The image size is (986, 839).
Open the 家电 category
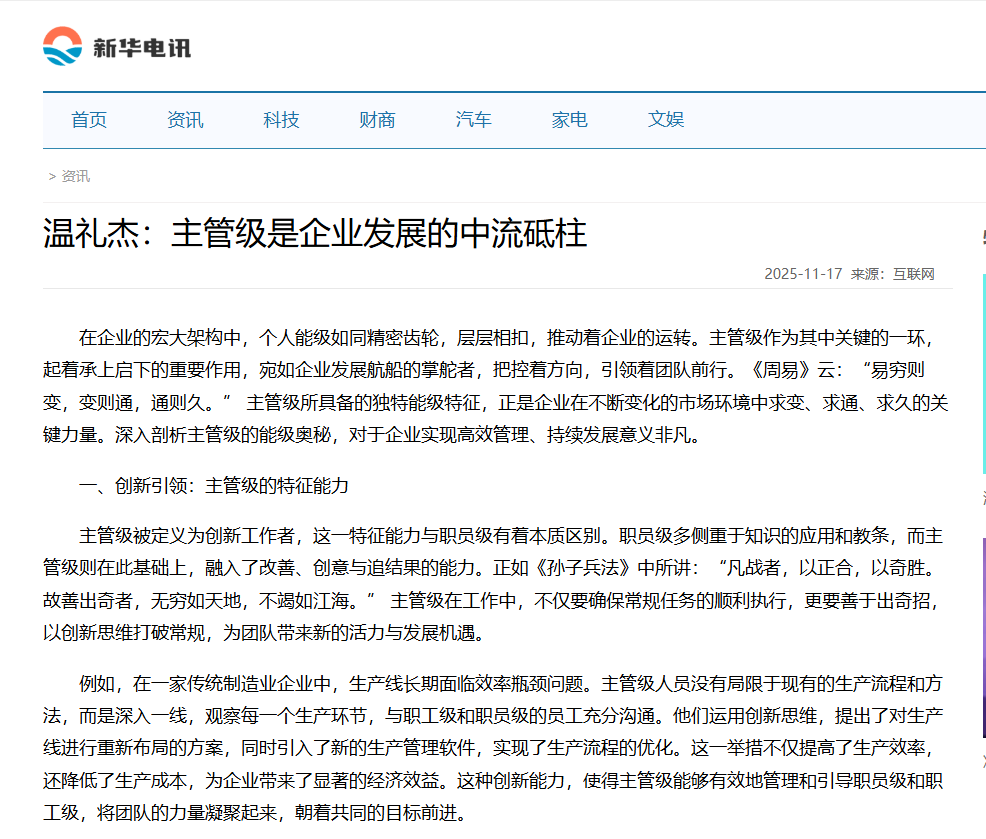click(568, 119)
